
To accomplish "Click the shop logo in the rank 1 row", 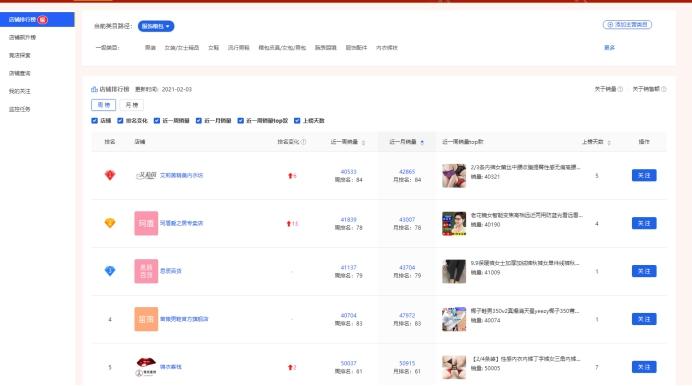I will [x=146, y=175].
